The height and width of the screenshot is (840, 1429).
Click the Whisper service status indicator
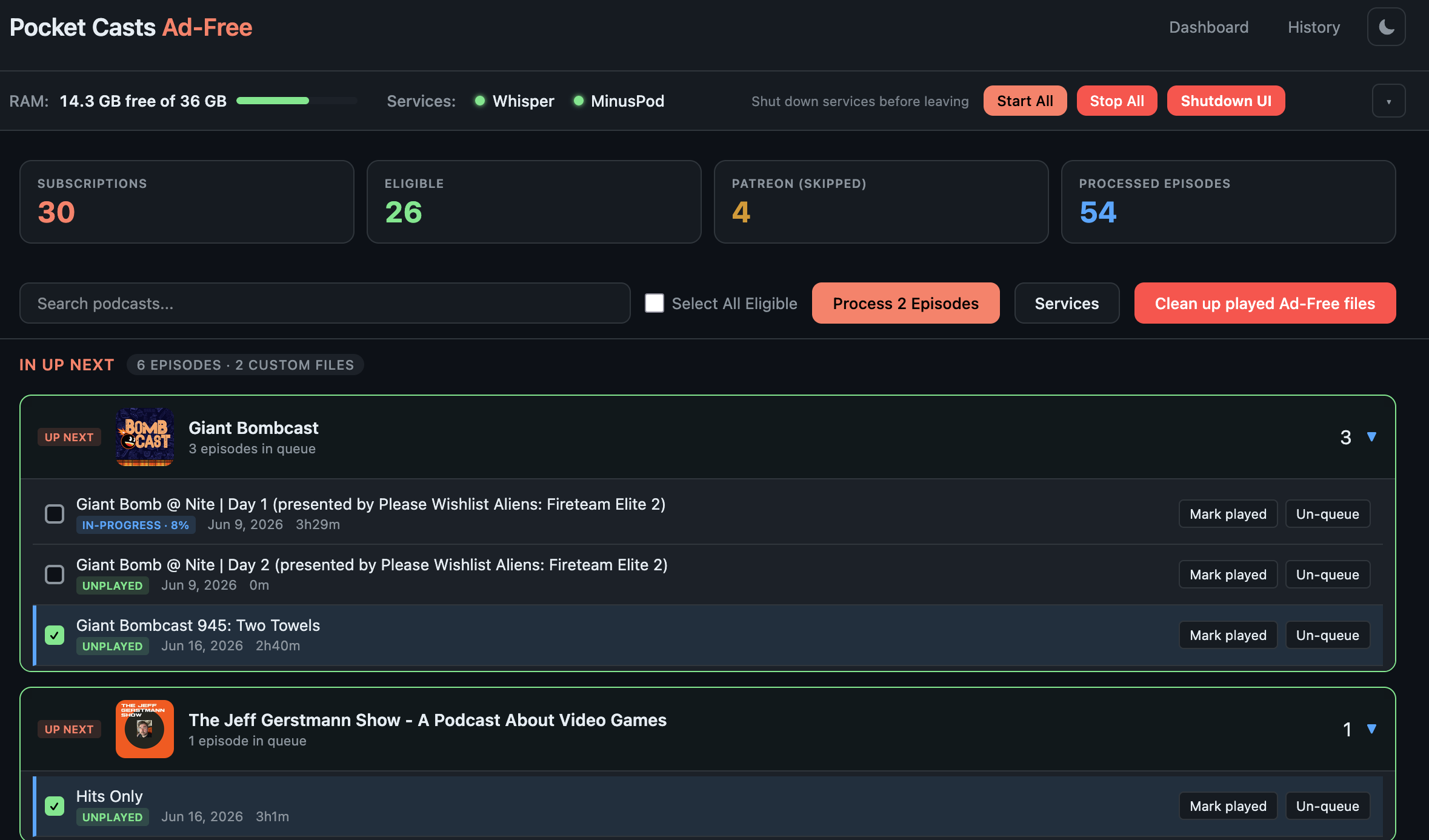(x=479, y=101)
